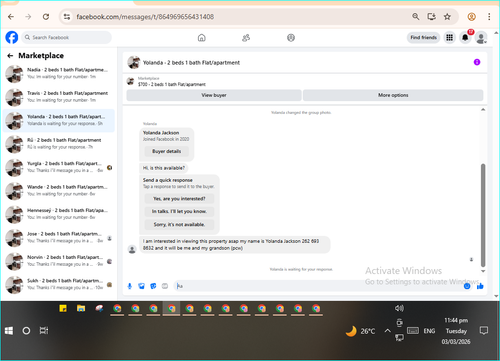Open Jose's conversation in the list

click(x=59, y=238)
